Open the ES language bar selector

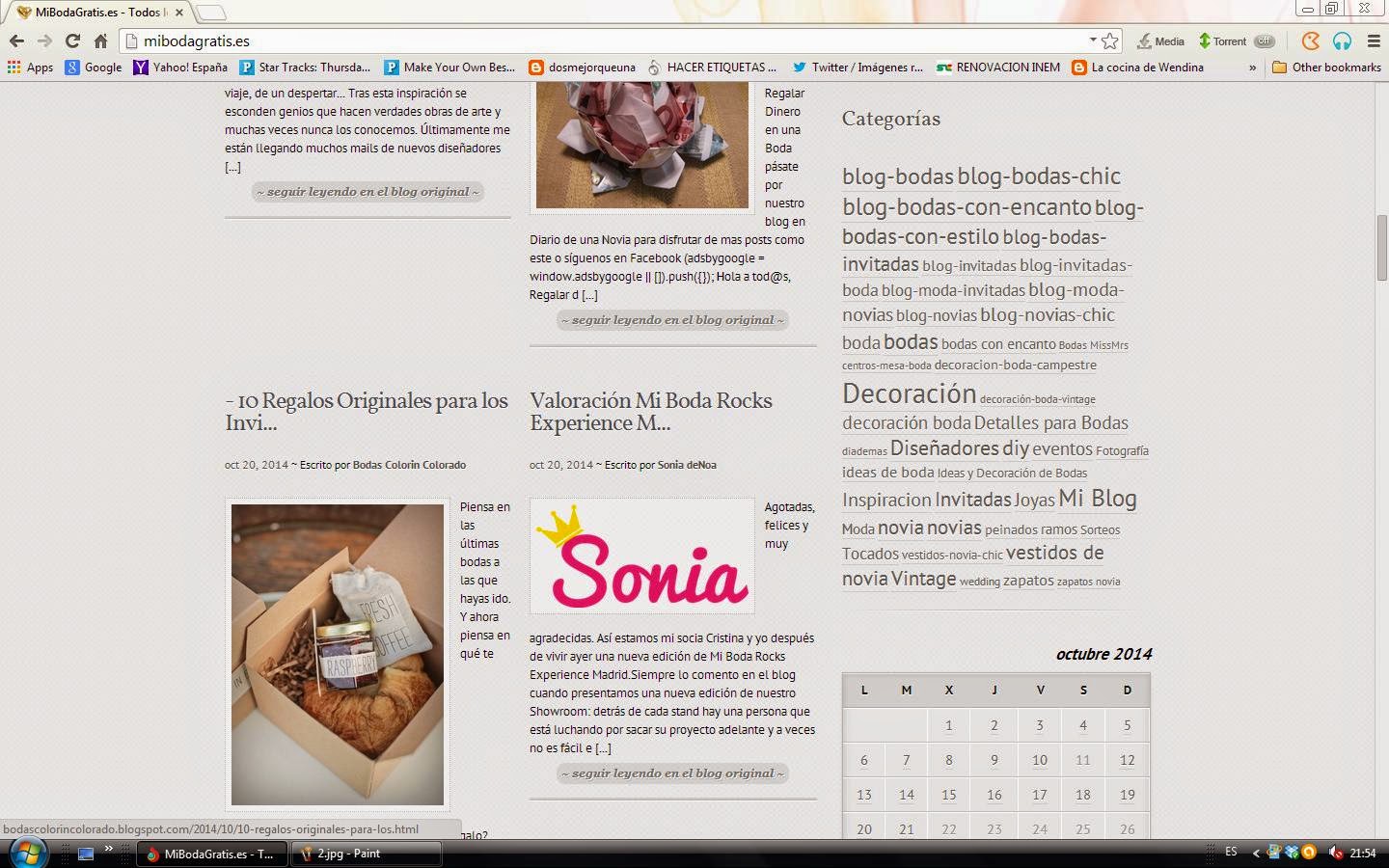1231,852
